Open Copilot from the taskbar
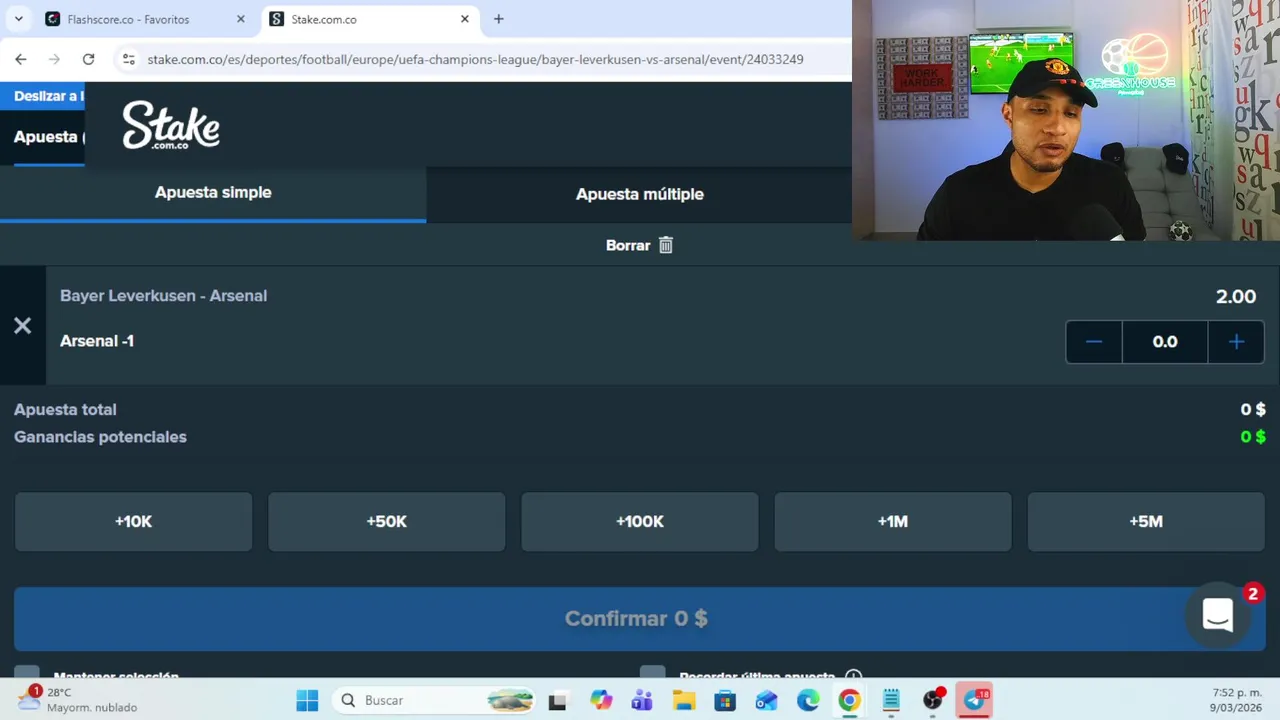 [x=601, y=700]
